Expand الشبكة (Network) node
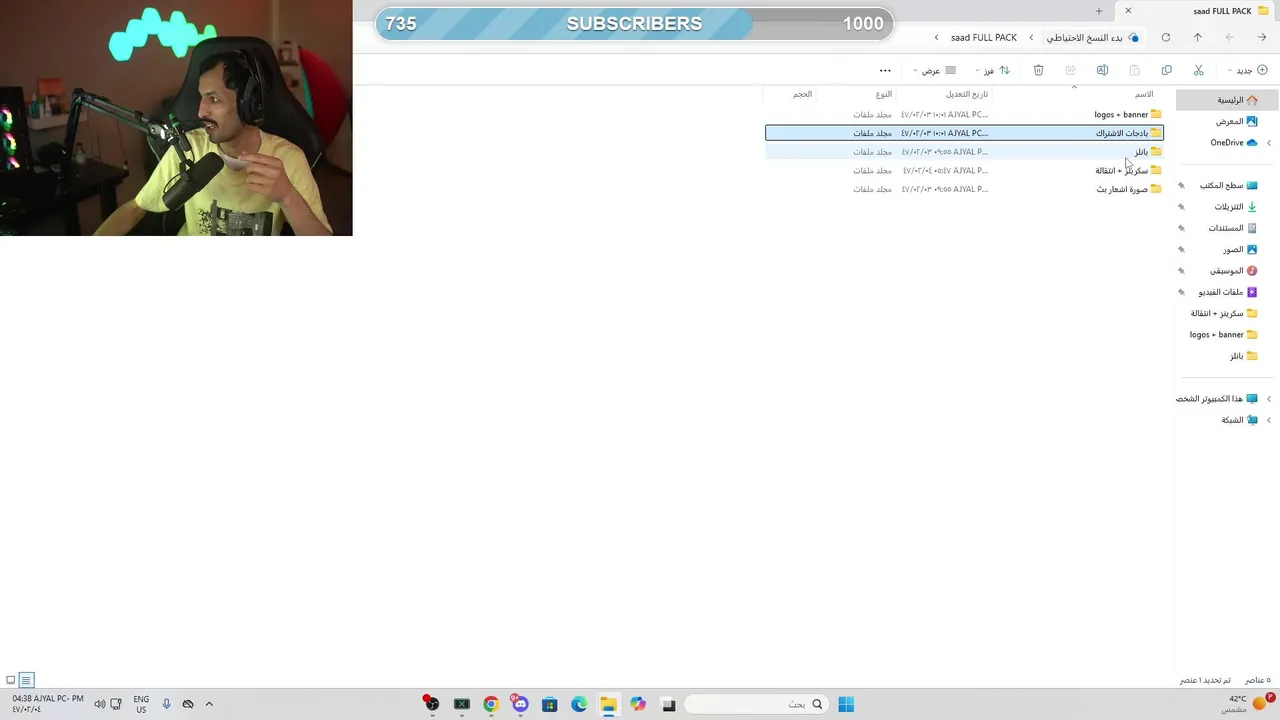Image resolution: width=1280 pixels, height=720 pixels. (x=1269, y=420)
